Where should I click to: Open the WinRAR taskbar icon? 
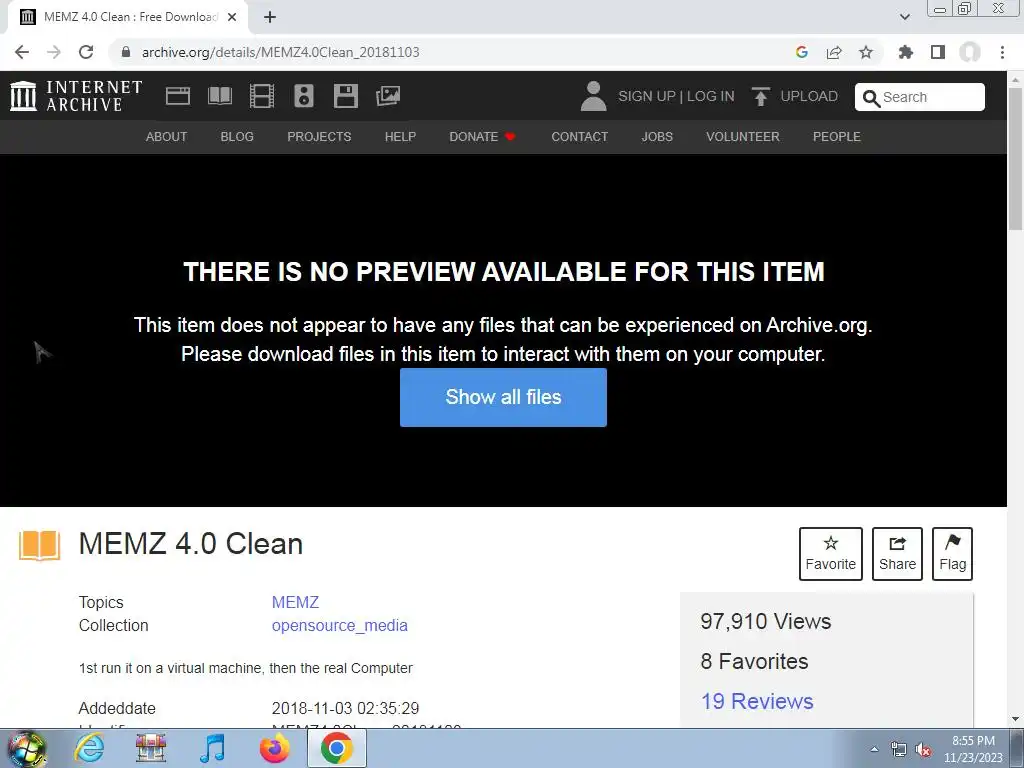click(151, 748)
